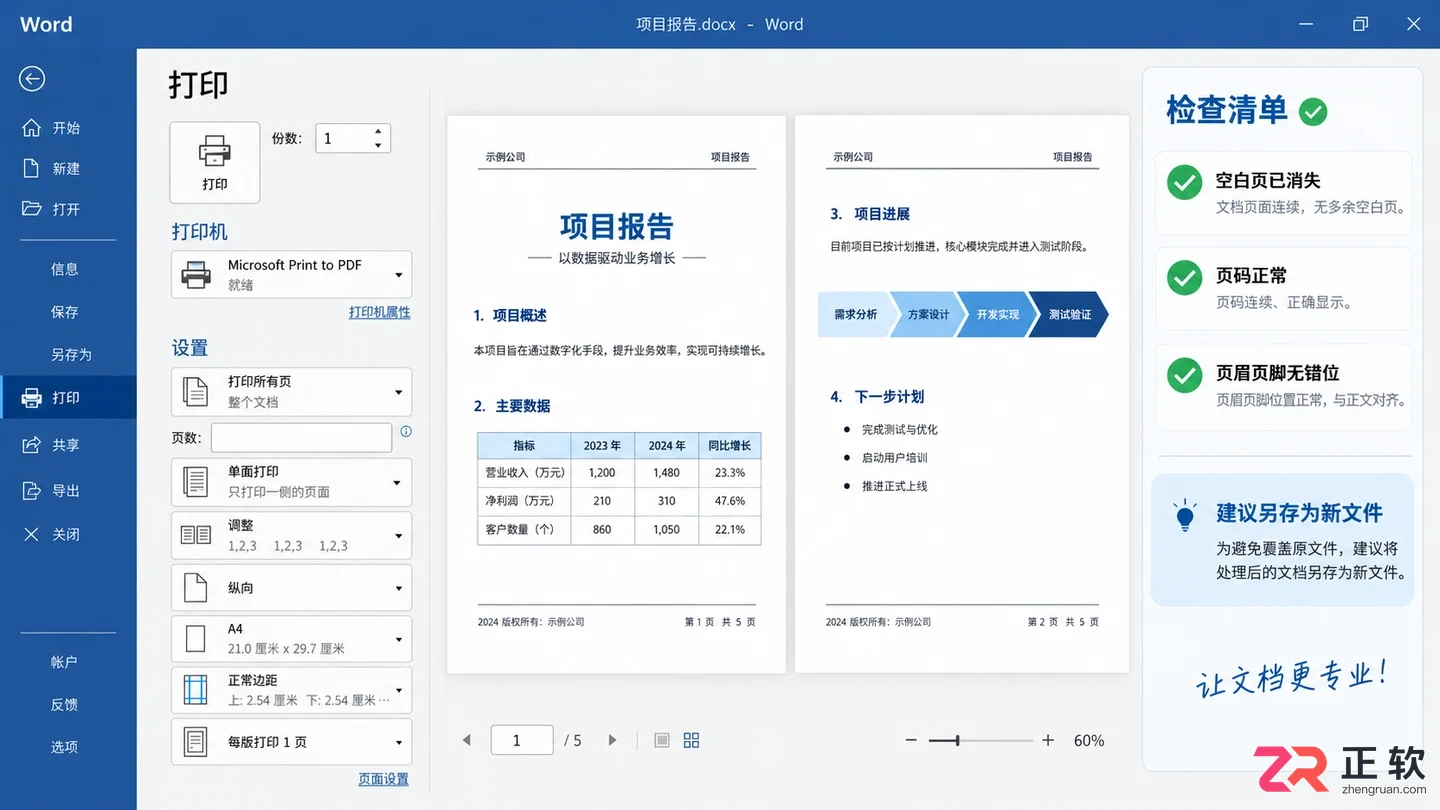Viewport: 1440px width, 810px height.
Task: Click the current page number box
Action: point(522,740)
